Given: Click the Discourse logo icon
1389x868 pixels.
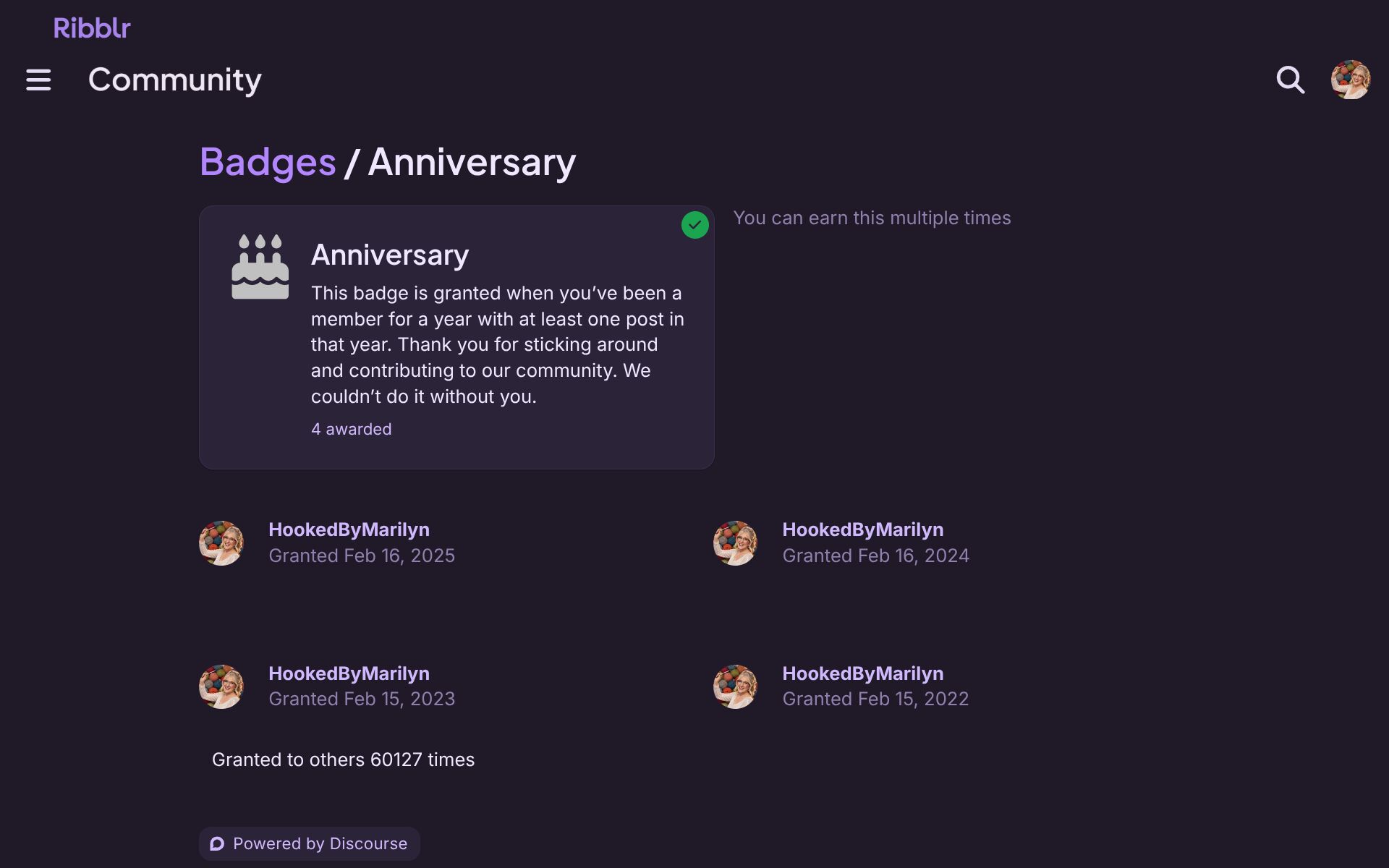Looking at the screenshot, I should 217,843.
